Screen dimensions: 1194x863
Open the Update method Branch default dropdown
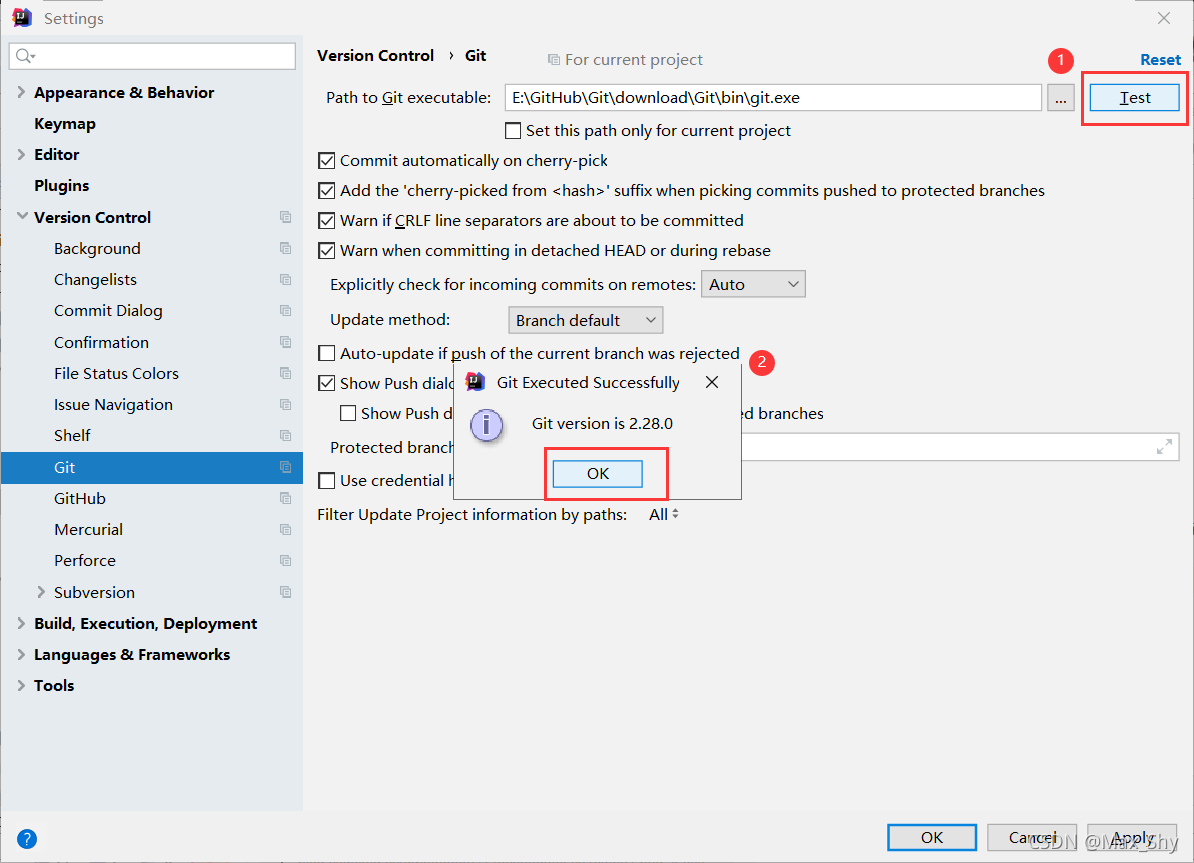click(586, 320)
